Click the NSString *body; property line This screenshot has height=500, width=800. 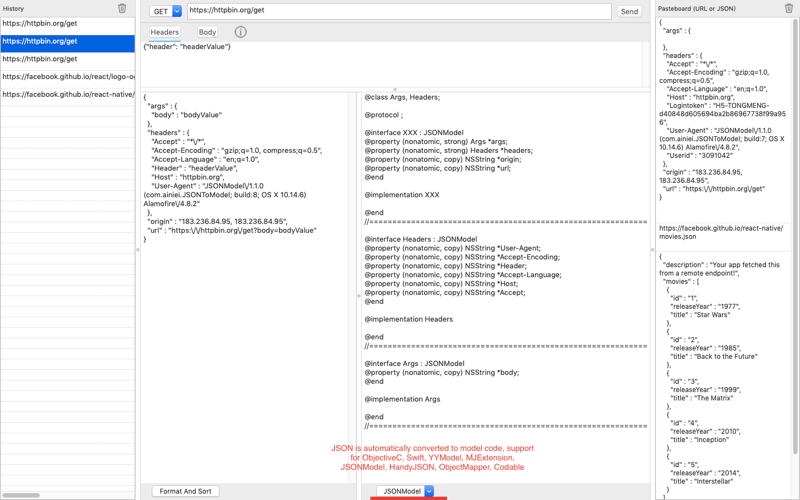click(442, 373)
